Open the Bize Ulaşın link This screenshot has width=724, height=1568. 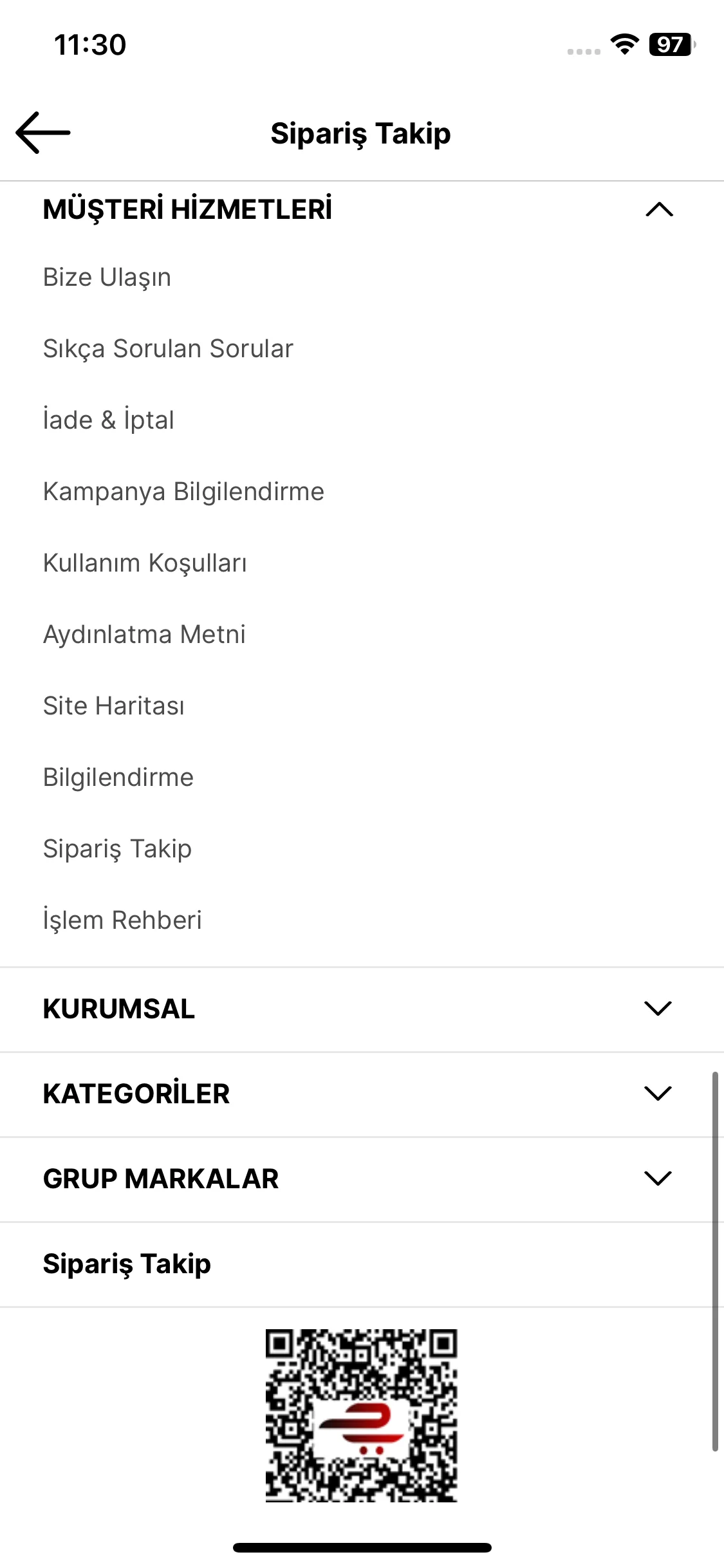point(107,277)
